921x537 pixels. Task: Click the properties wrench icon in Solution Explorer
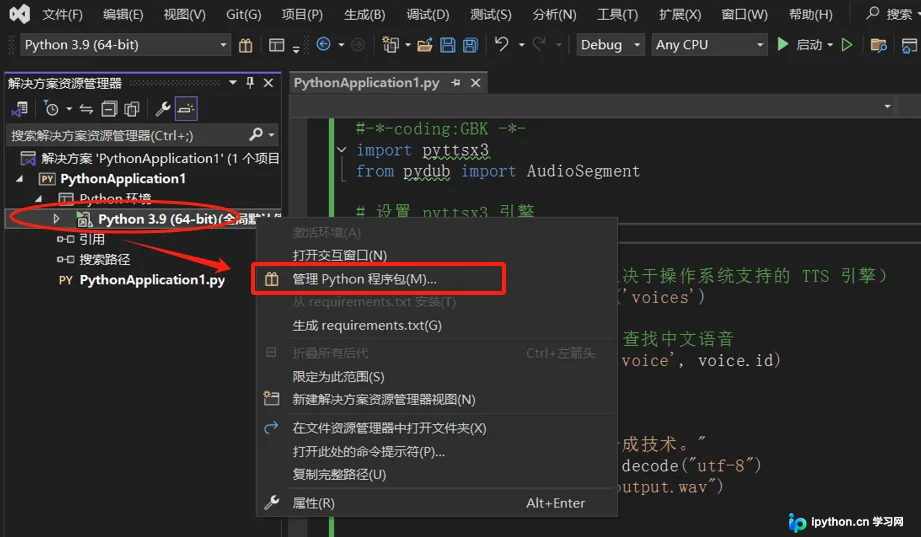[x=163, y=109]
